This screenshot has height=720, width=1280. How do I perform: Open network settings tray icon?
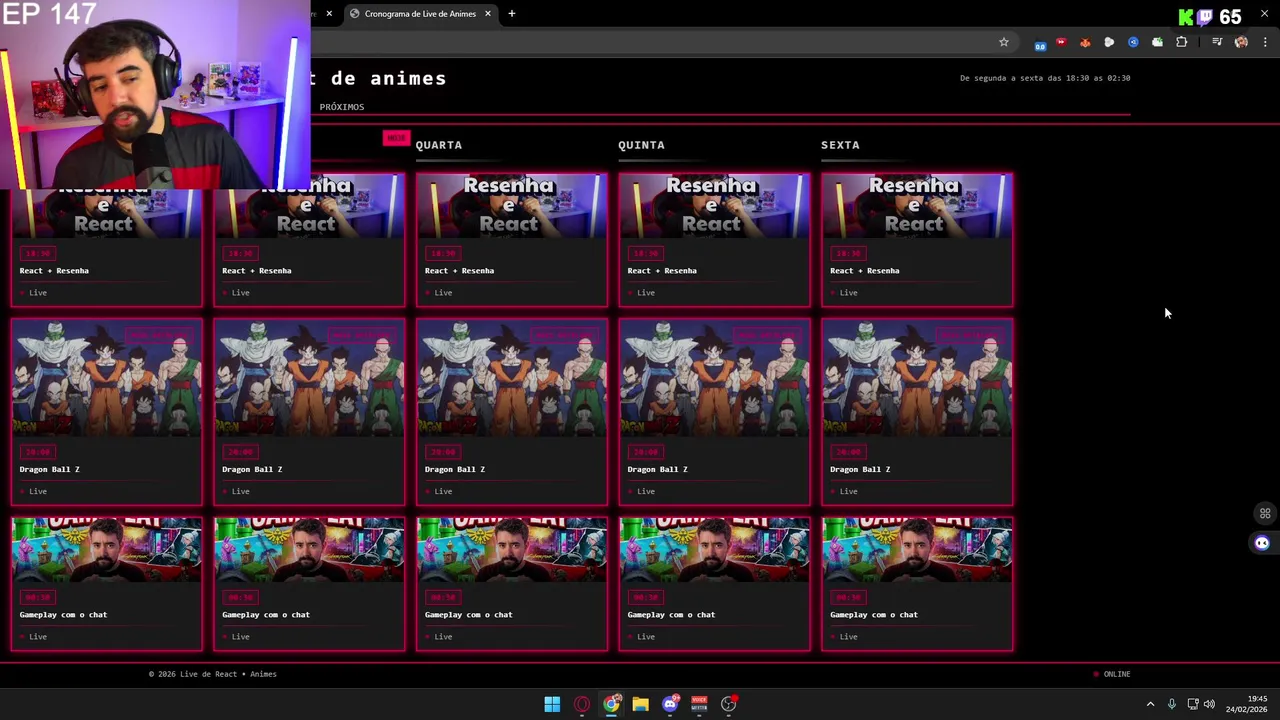[1192, 704]
